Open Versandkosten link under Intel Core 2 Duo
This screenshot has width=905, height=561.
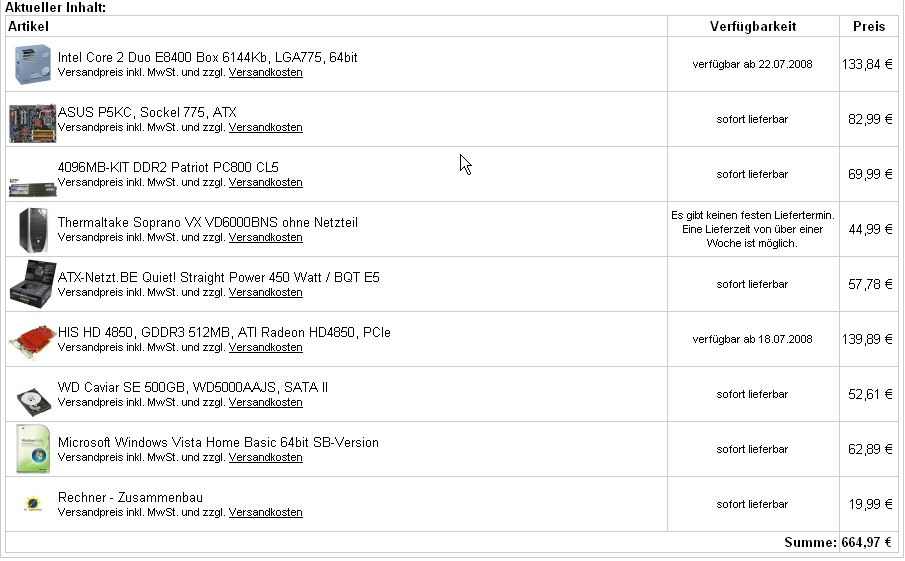click(x=265, y=73)
